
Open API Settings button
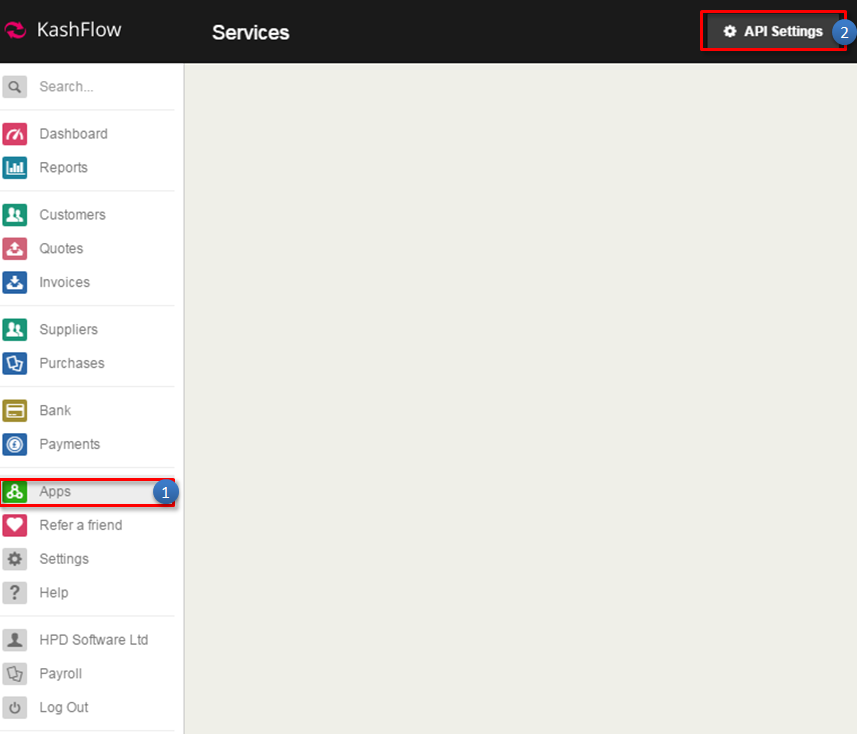click(772, 32)
